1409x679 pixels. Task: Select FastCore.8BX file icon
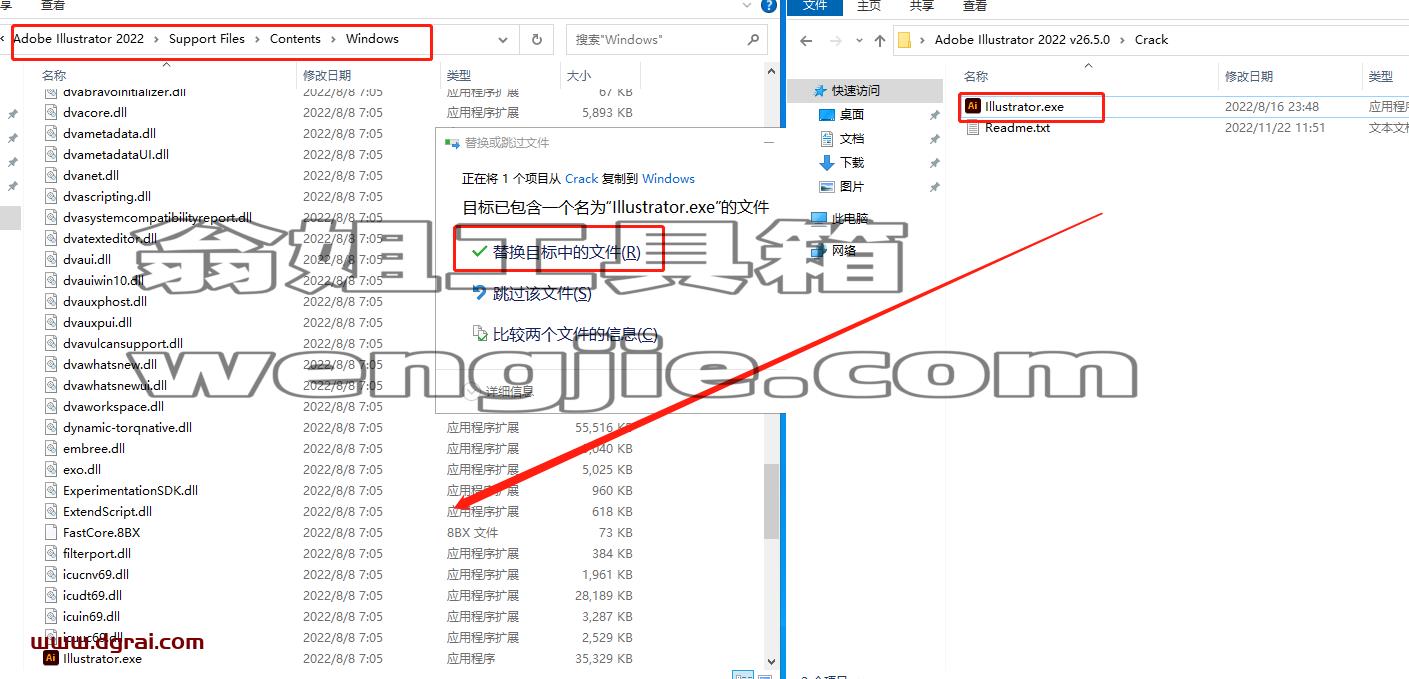(51, 532)
